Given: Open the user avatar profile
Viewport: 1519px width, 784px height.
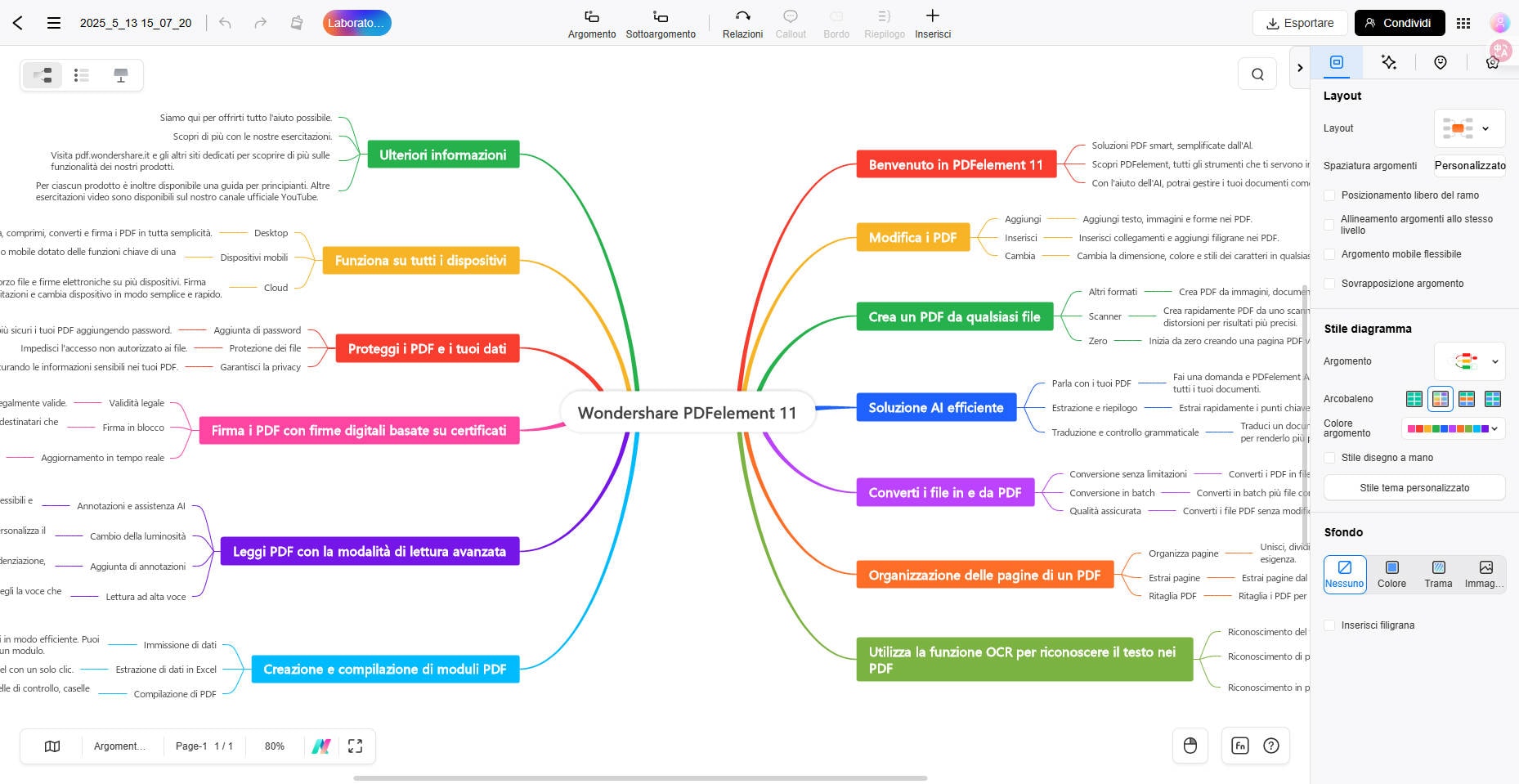Looking at the screenshot, I should 1499,23.
